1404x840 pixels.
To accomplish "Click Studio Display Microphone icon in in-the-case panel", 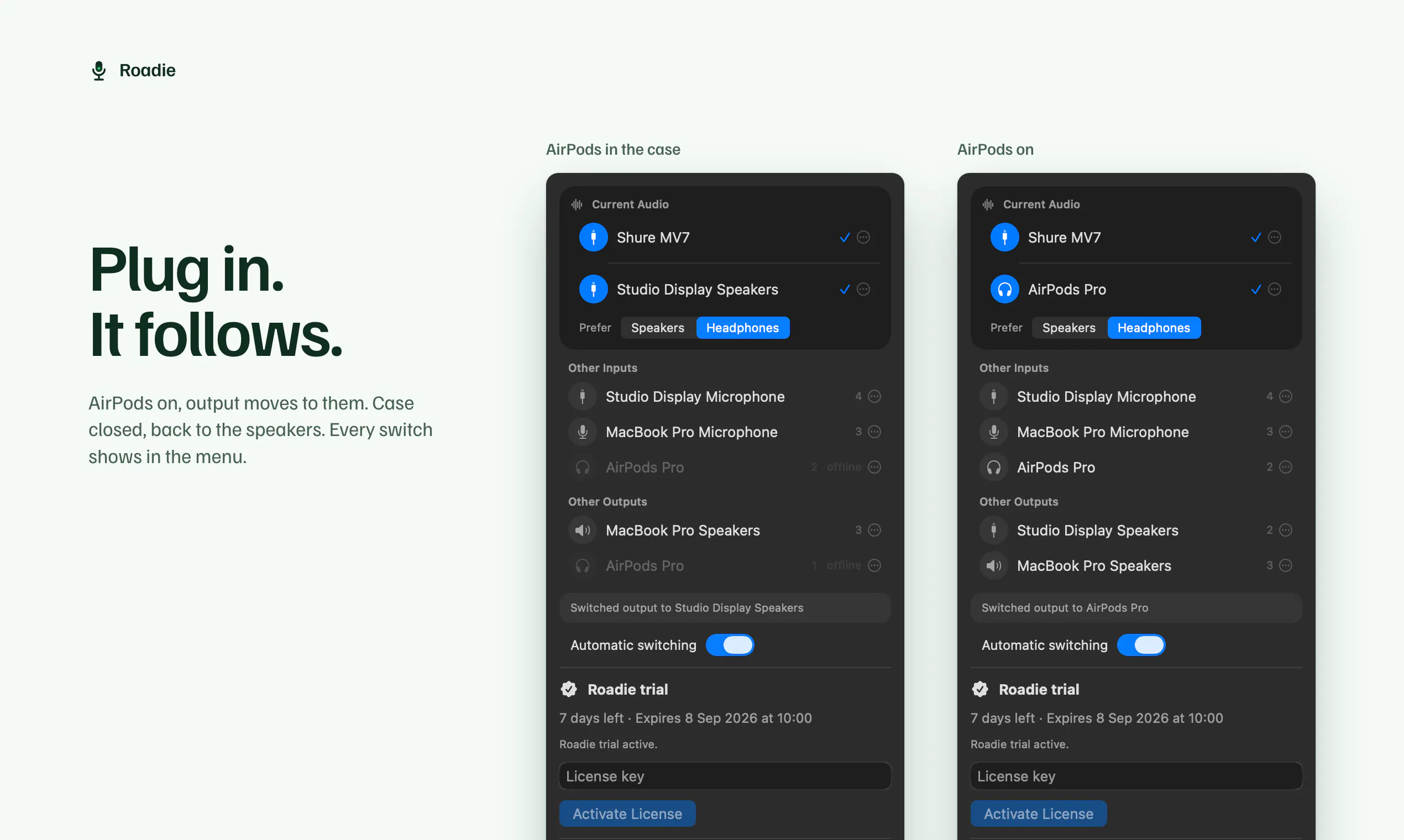I will pos(583,396).
